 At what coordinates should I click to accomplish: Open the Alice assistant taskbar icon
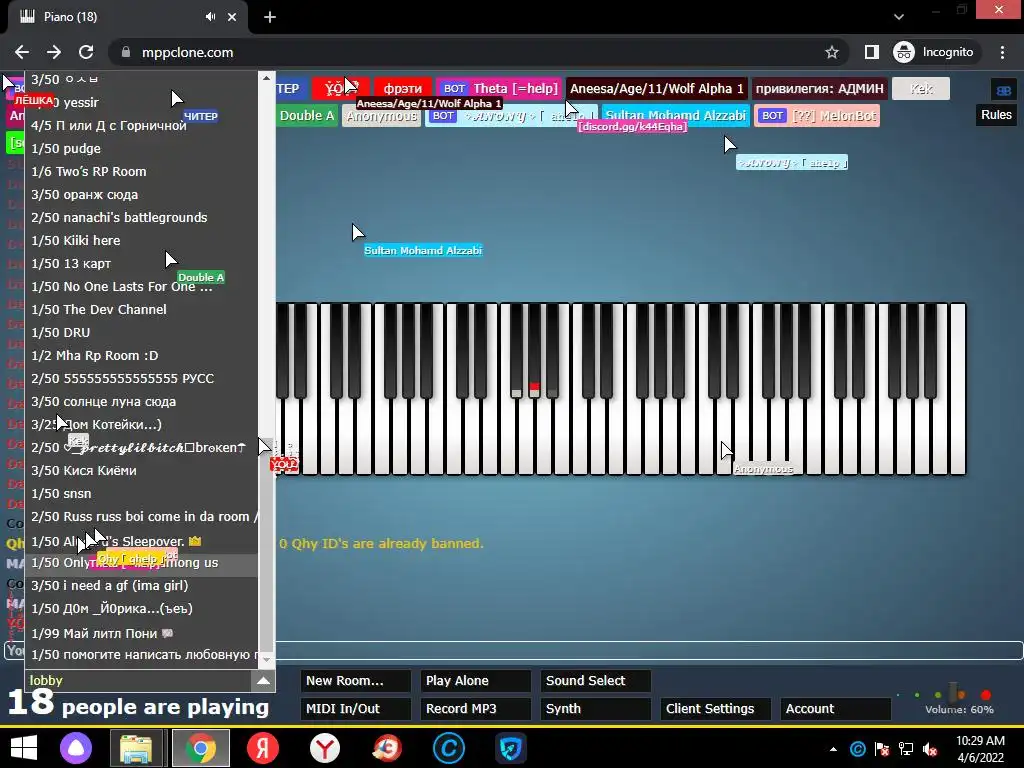pyautogui.click(x=76, y=748)
